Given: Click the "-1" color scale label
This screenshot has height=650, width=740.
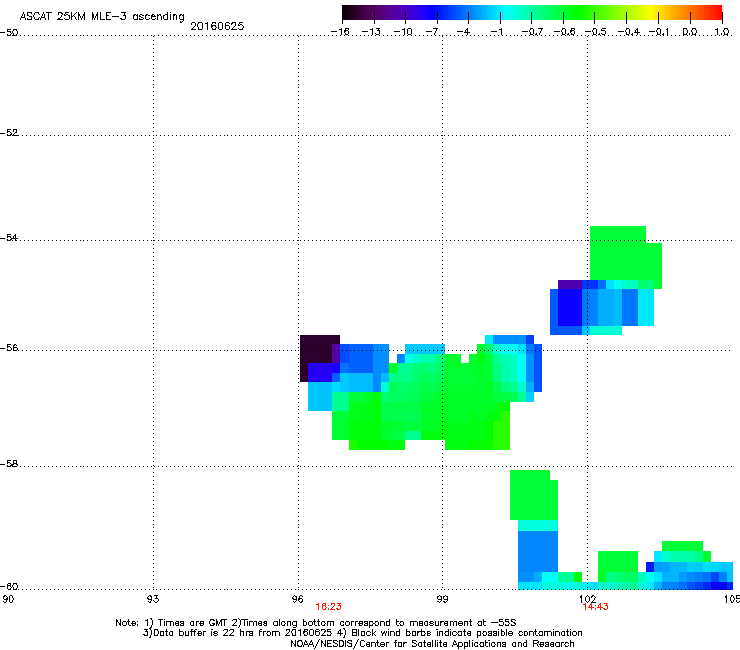Looking at the screenshot, I should (496, 32).
